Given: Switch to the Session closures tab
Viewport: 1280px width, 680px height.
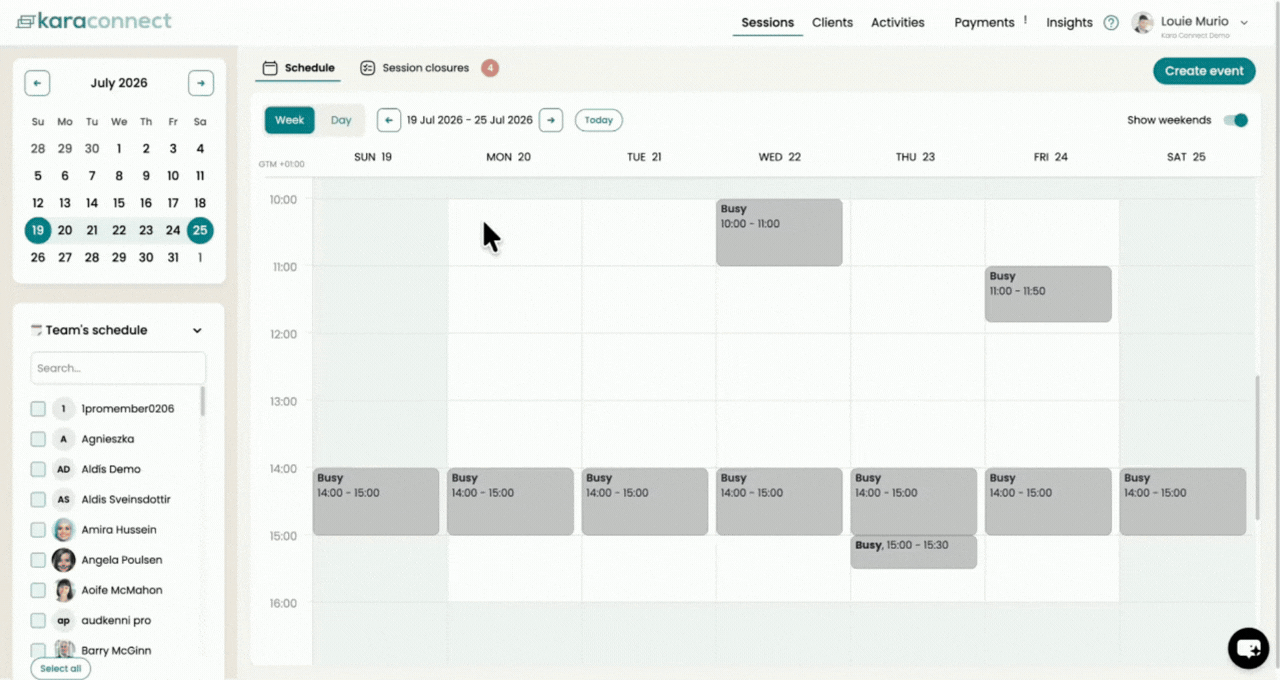Looking at the screenshot, I should 415,68.
